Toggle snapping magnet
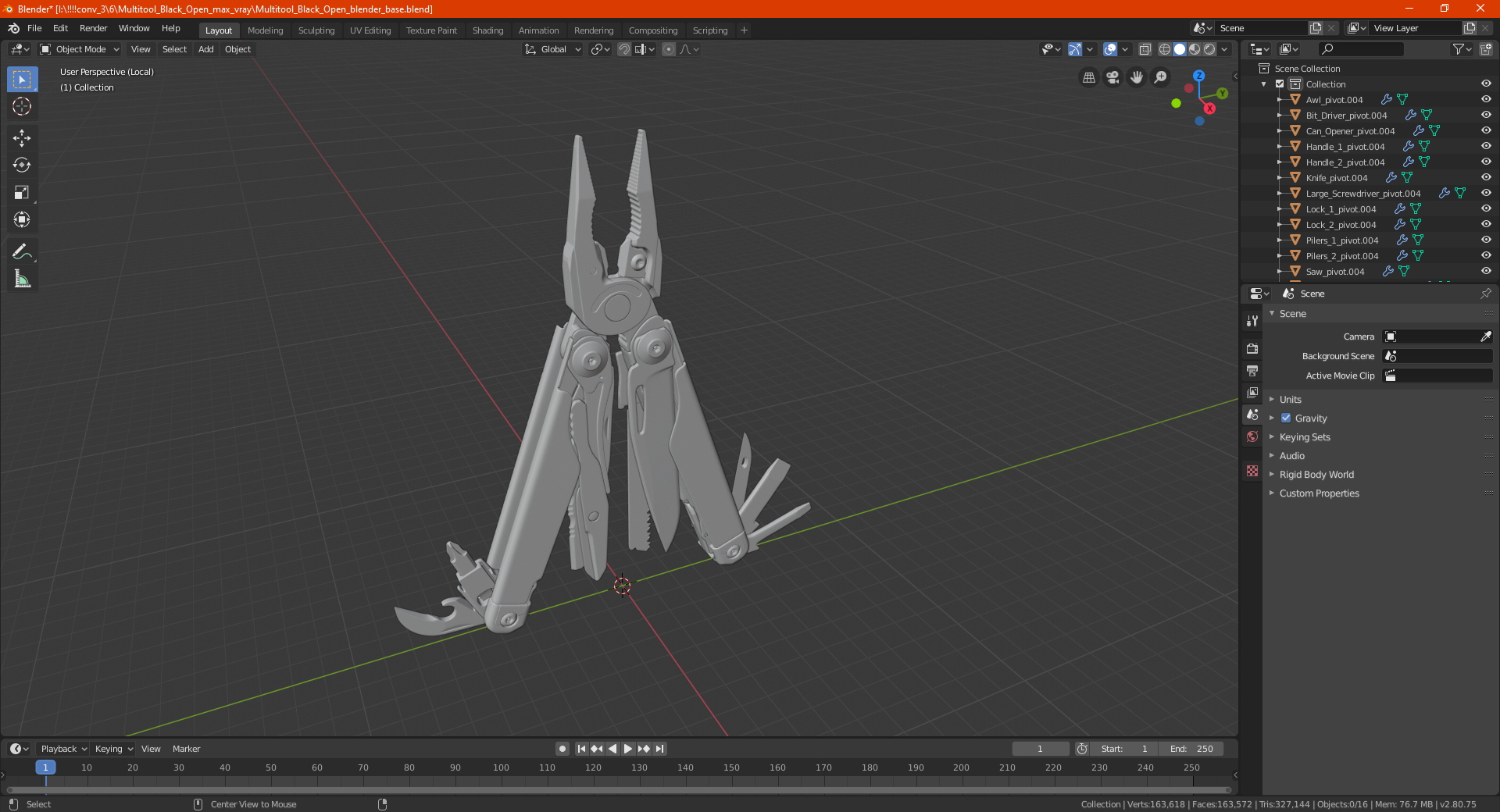Screen dimensions: 1500x812 coord(624,49)
